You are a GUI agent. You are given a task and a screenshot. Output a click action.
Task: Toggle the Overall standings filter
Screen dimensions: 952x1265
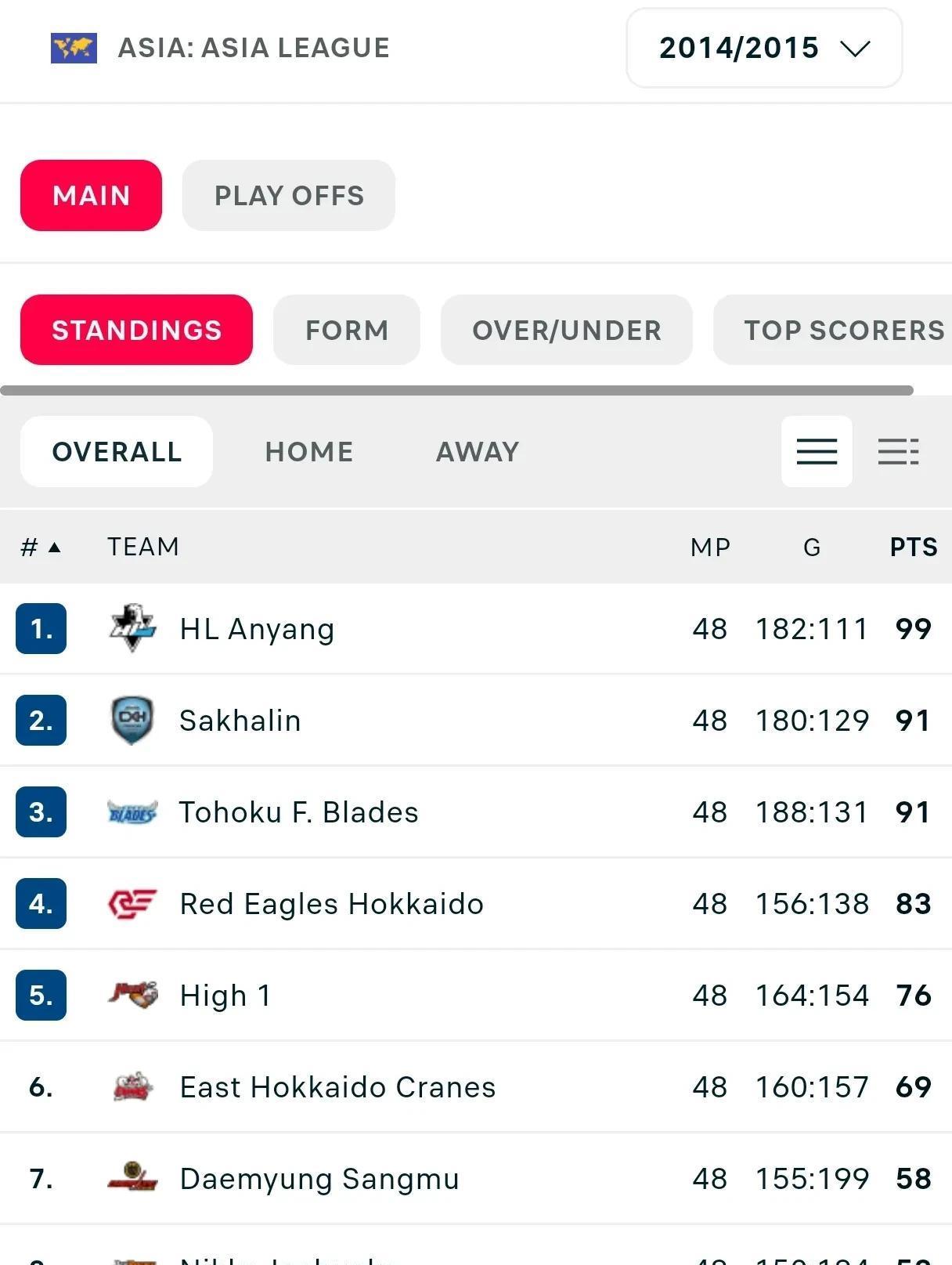tap(117, 451)
